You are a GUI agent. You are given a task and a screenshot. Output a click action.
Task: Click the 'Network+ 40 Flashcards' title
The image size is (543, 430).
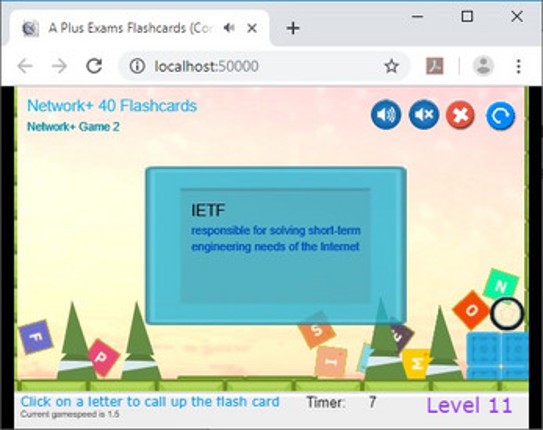point(112,106)
